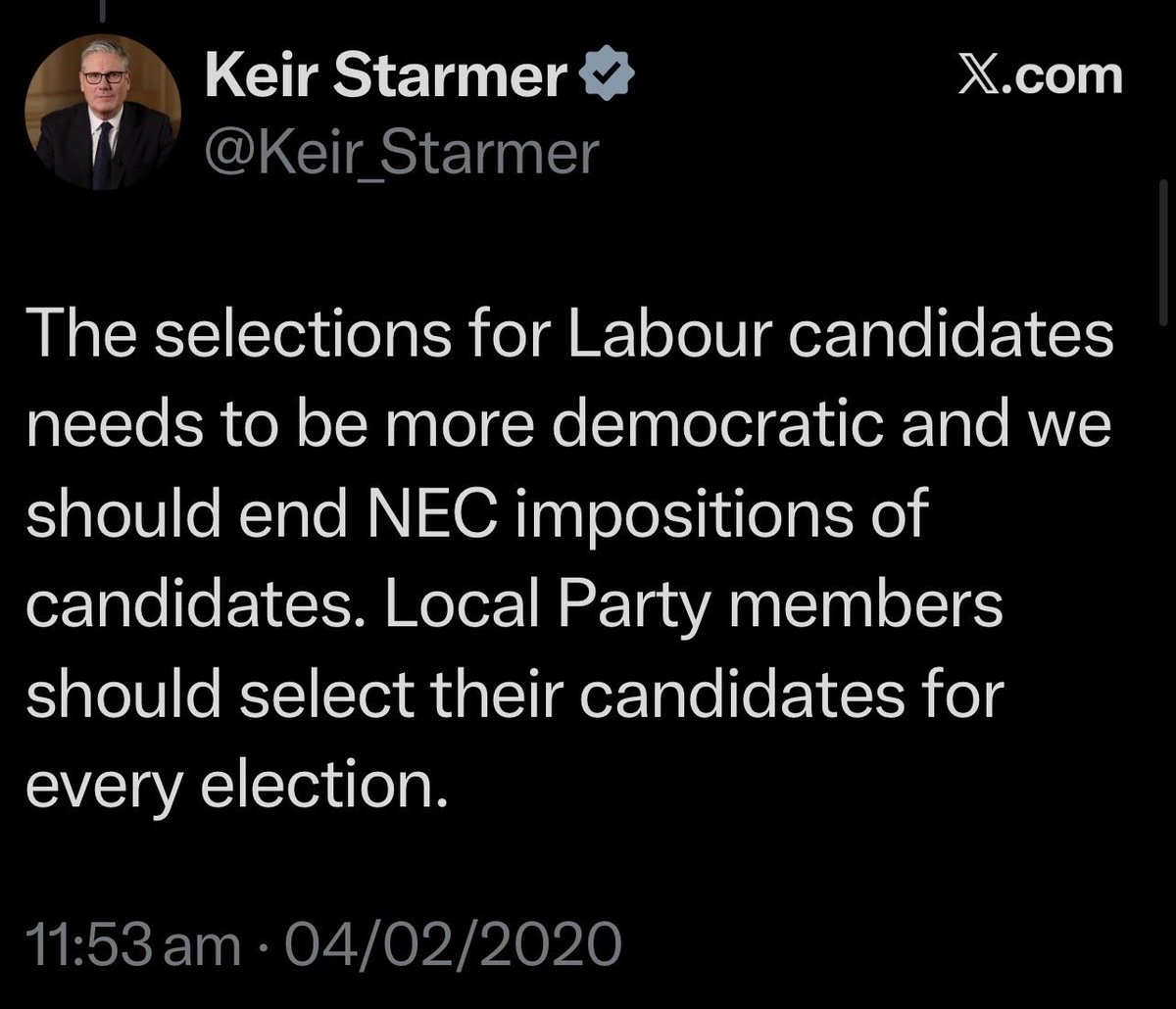The height and width of the screenshot is (1009, 1176).
Task: Open the @Keir_Starmer handle link
Action: [401, 153]
